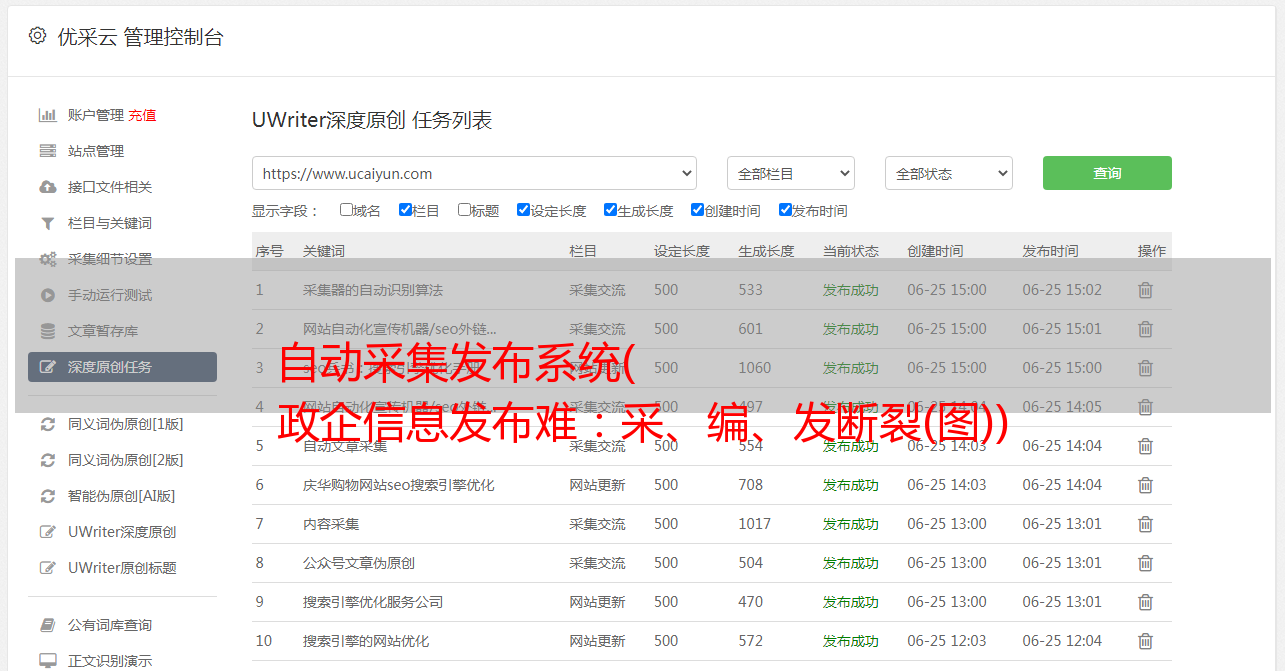The height and width of the screenshot is (671, 1285).
Task: Delete row 9 搜索引擎优化服务公司 via trash icon
Action: (x=1146, y=602)
